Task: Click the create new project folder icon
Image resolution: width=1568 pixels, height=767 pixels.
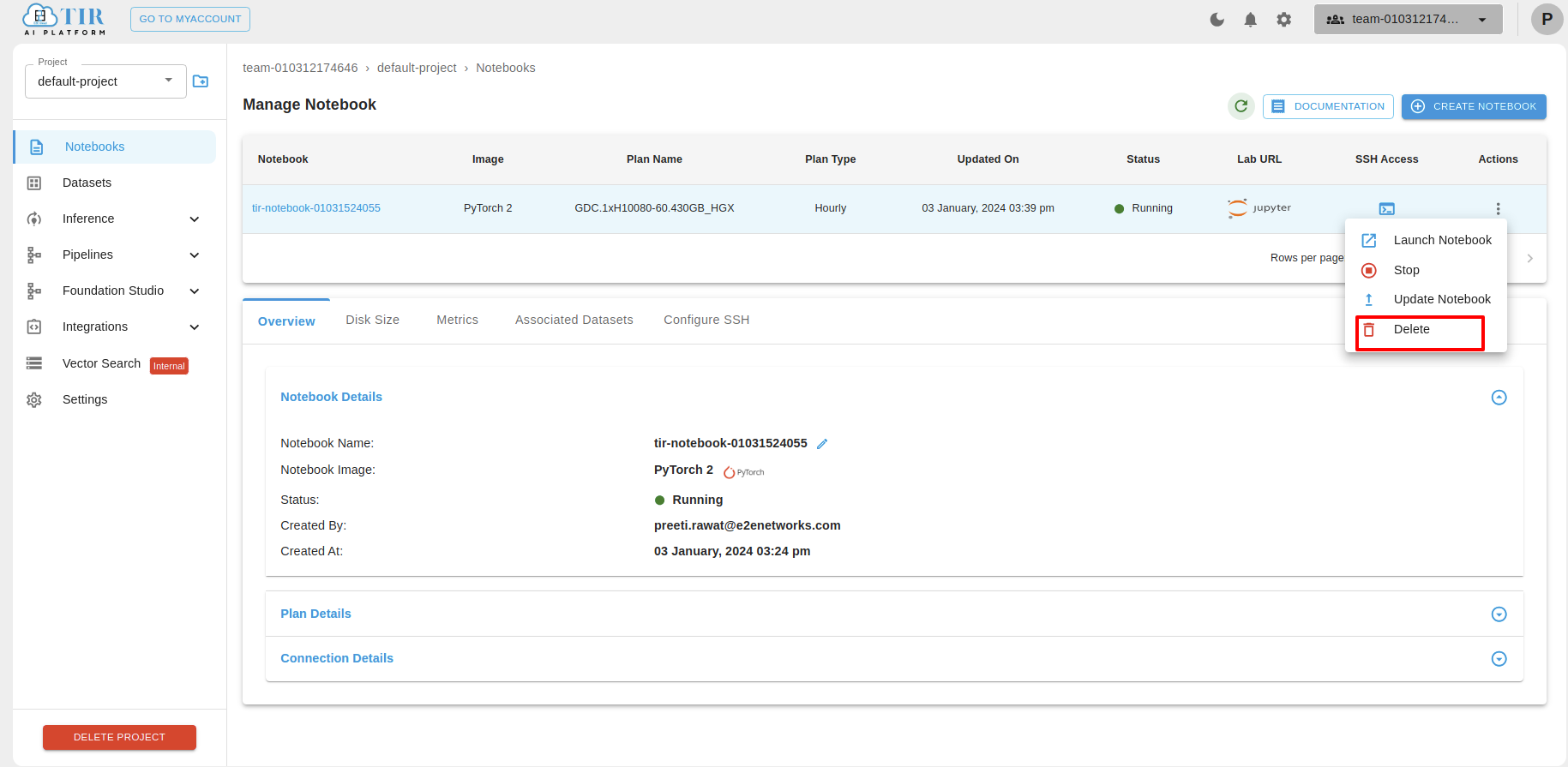Action: (201, 81)
